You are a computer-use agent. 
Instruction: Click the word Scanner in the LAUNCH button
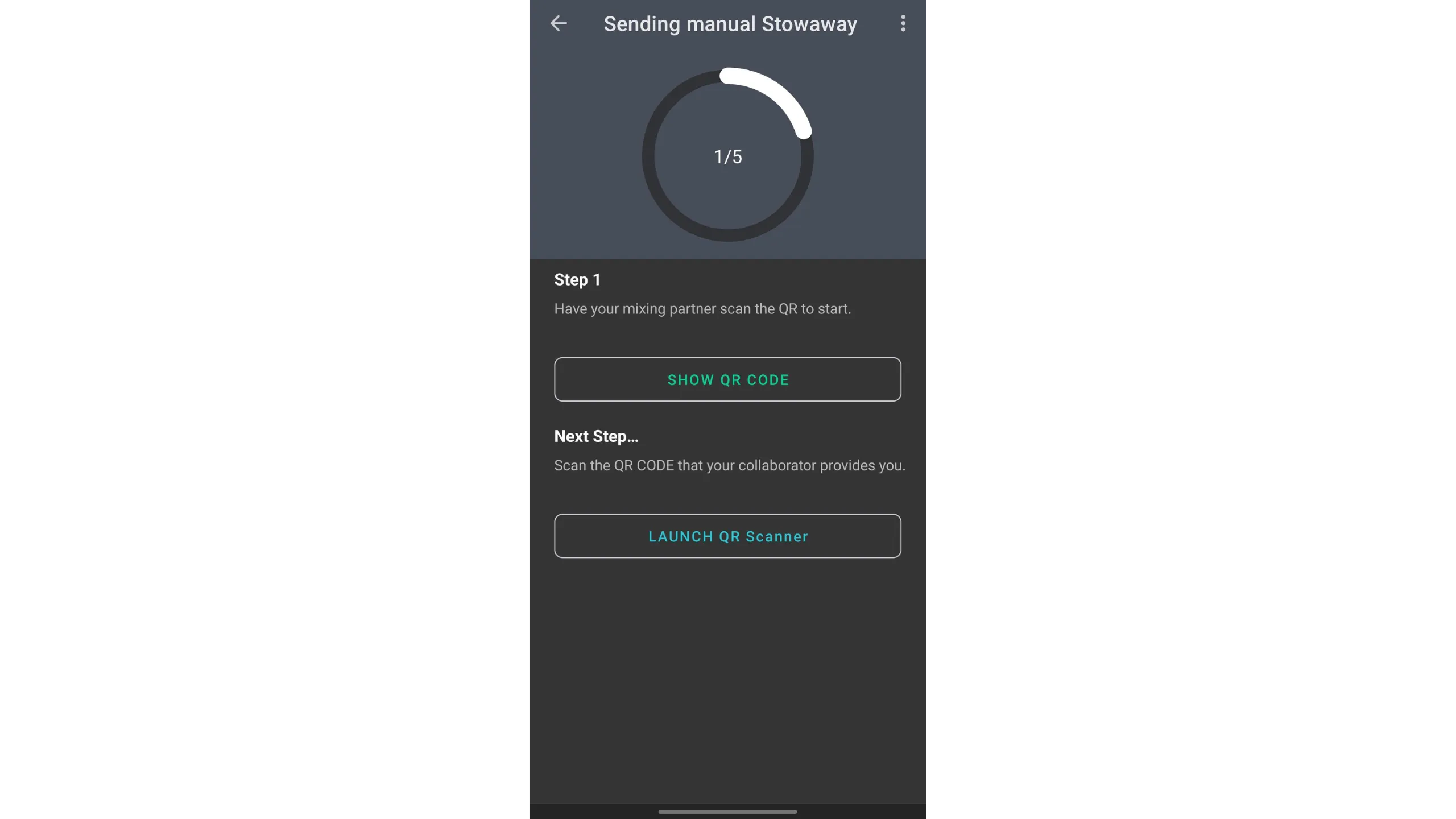pyautogui.click(x=777, y=537)
